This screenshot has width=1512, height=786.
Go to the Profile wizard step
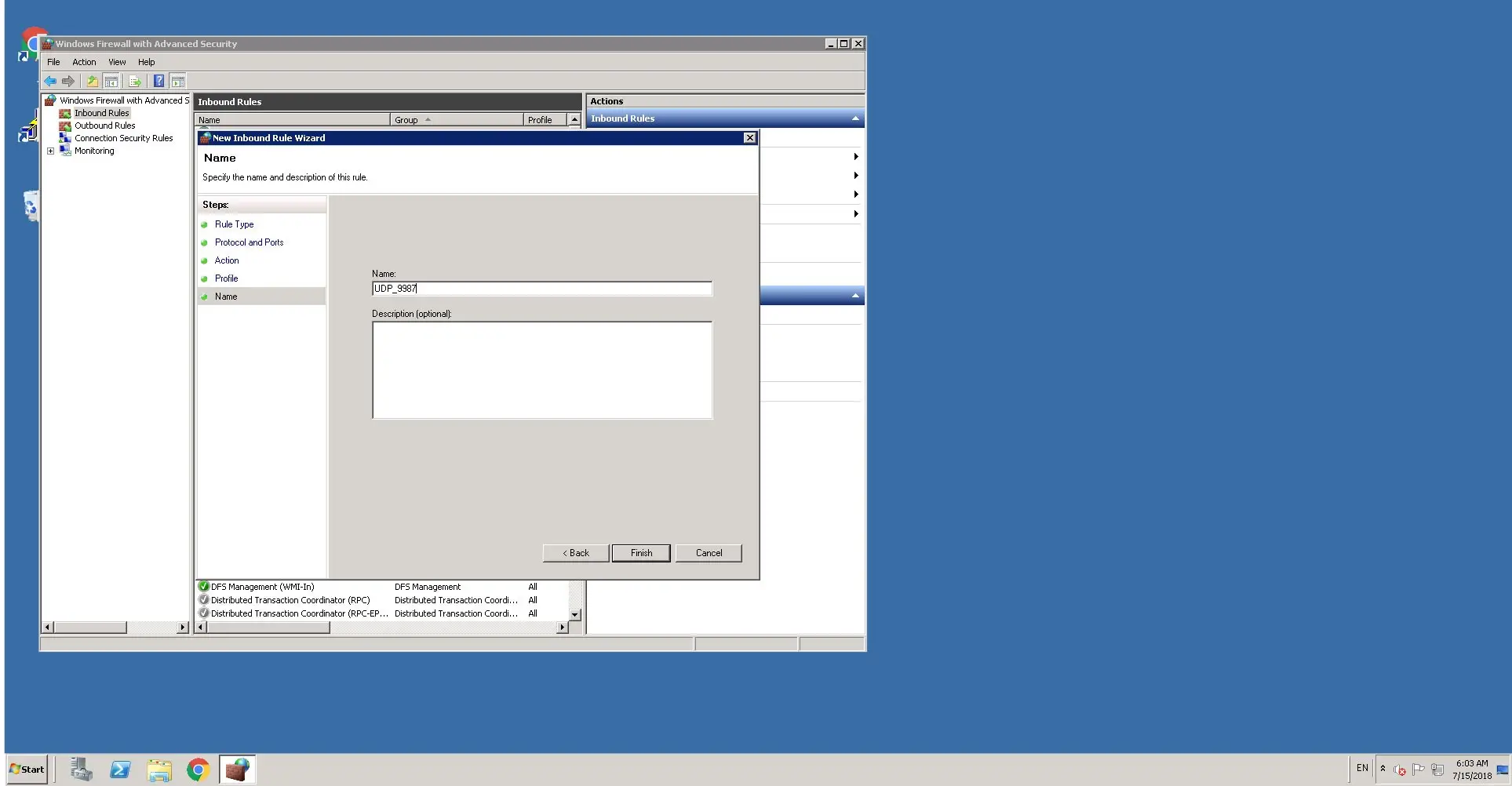tap(226, 278)
